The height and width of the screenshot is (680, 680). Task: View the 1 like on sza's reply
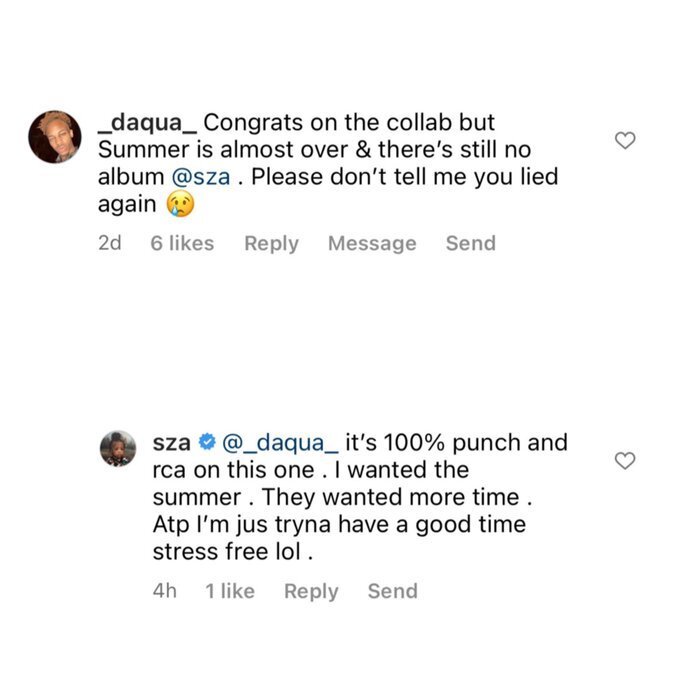pyautogui.click(x=230, y=591)
